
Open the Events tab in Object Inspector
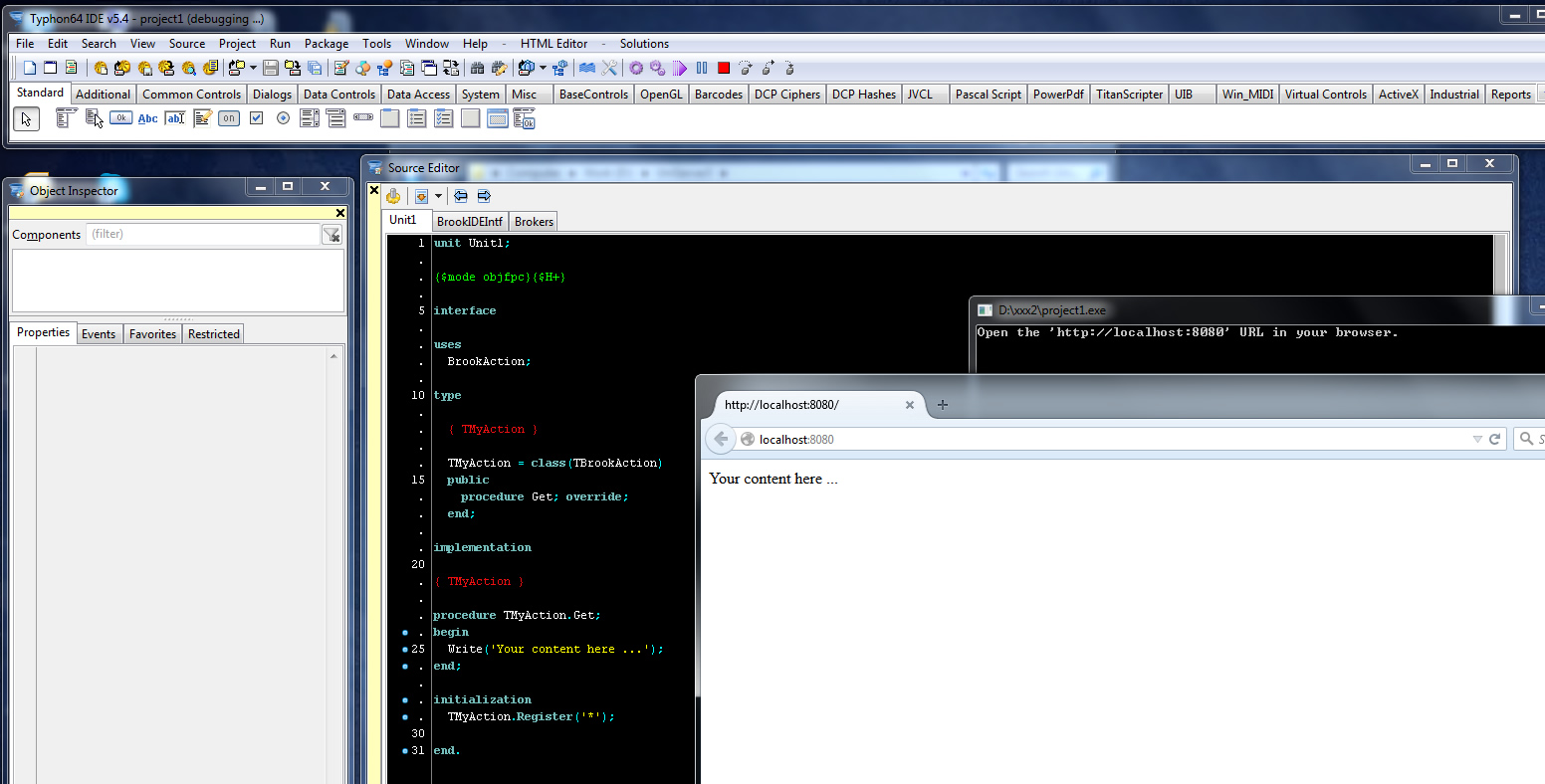[99, 334]
